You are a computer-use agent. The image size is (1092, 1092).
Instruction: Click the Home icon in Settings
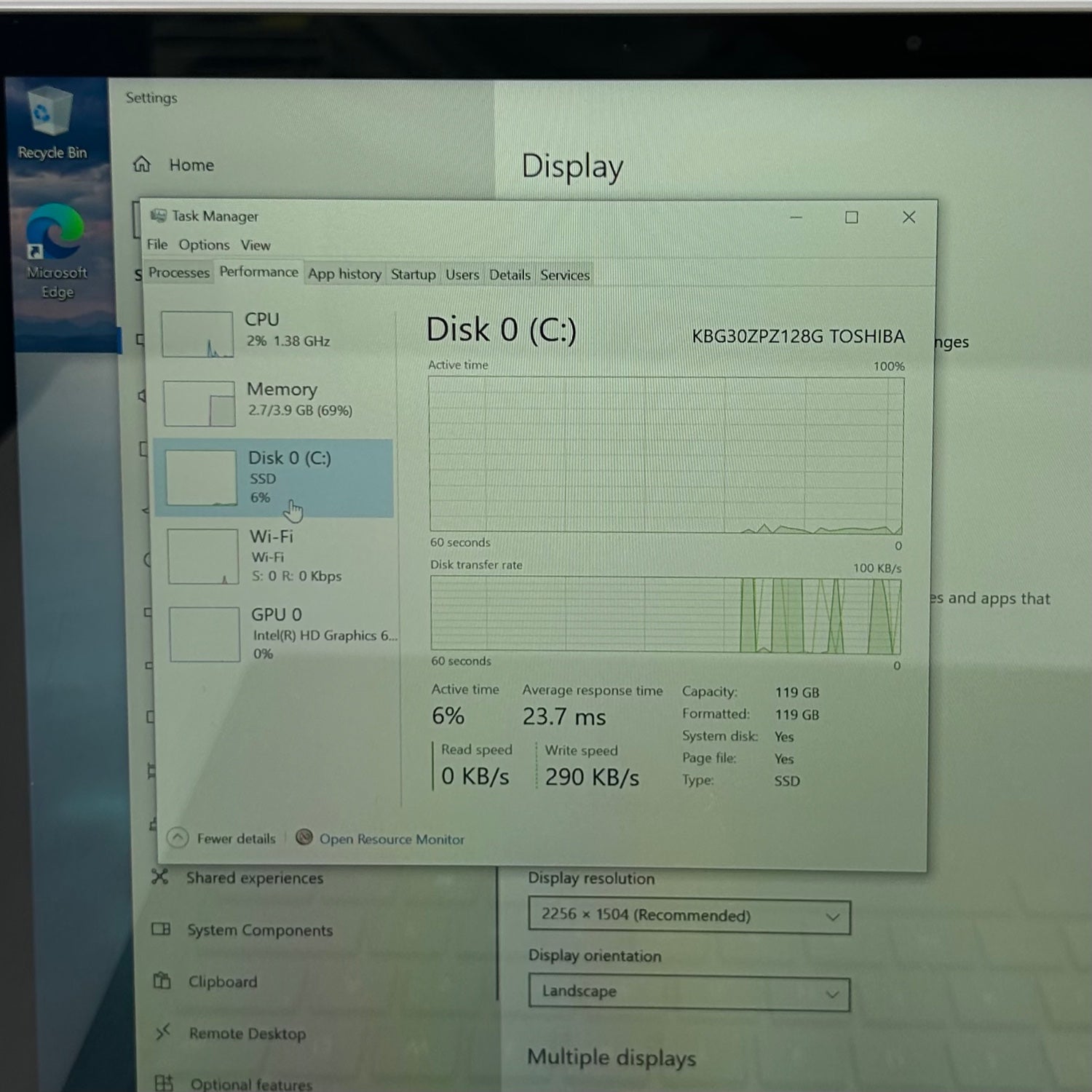[142, 165]
